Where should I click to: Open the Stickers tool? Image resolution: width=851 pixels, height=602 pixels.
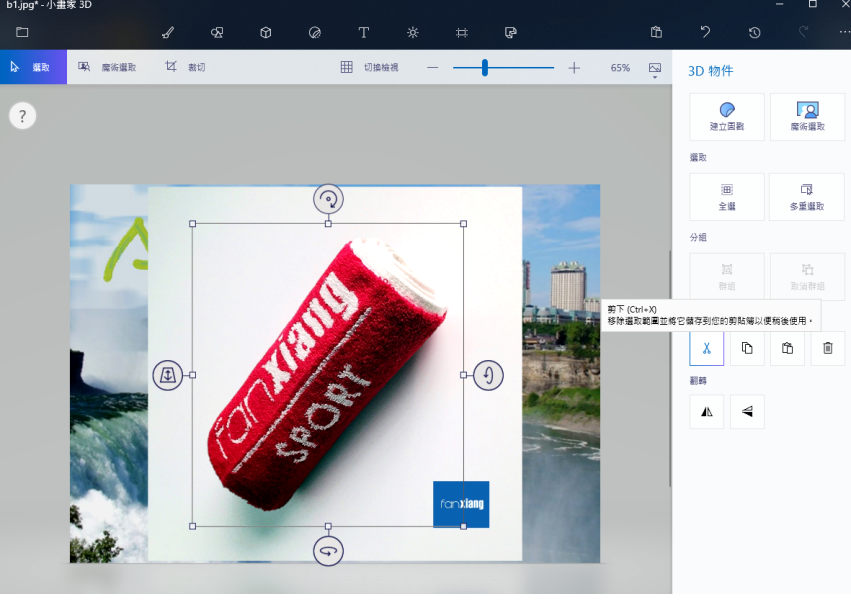point(315,33)
